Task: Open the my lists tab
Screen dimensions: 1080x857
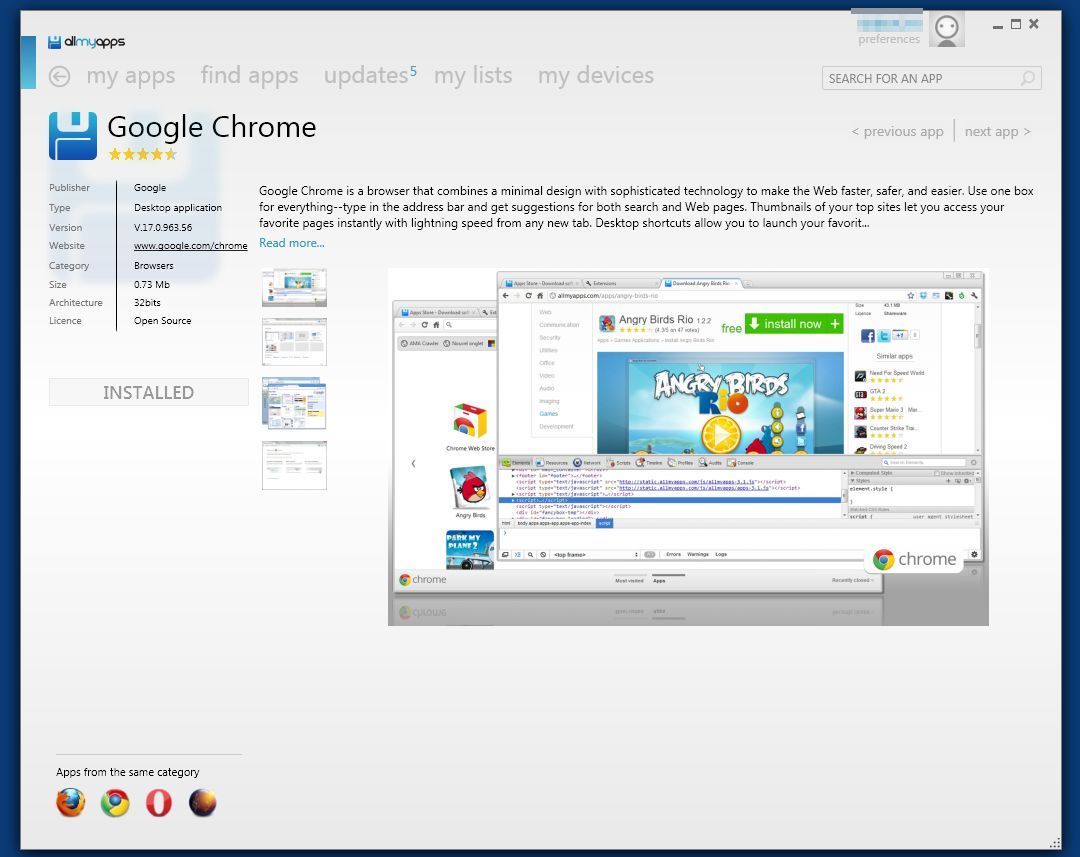Action: [473, 75]
